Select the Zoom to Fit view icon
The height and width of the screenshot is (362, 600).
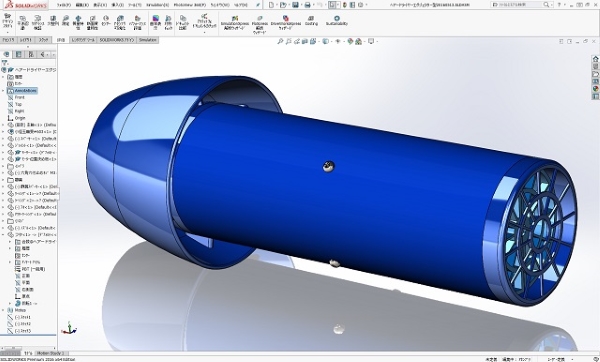(x=280, y=41)
